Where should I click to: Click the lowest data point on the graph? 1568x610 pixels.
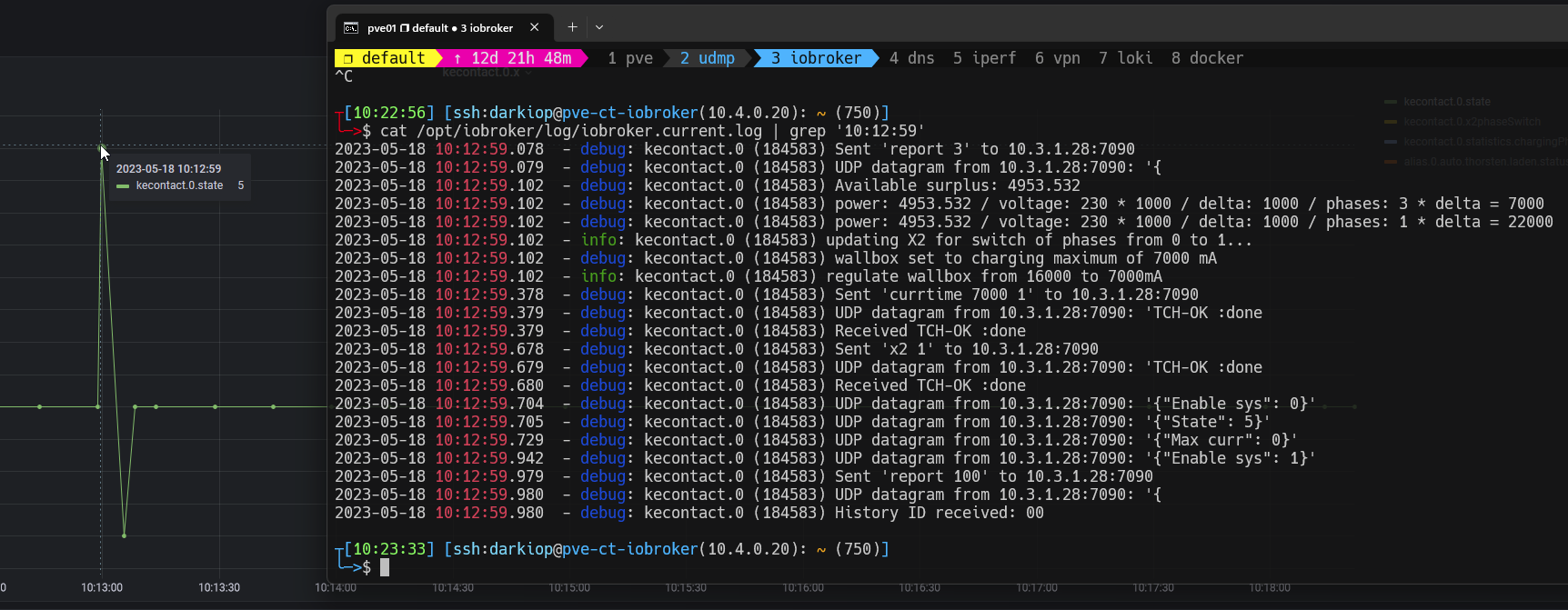click(x=124, y=535)
